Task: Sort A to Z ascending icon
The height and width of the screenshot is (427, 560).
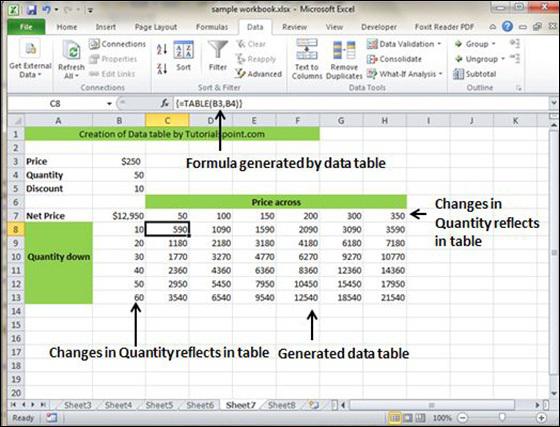Action: click(162, 49)
